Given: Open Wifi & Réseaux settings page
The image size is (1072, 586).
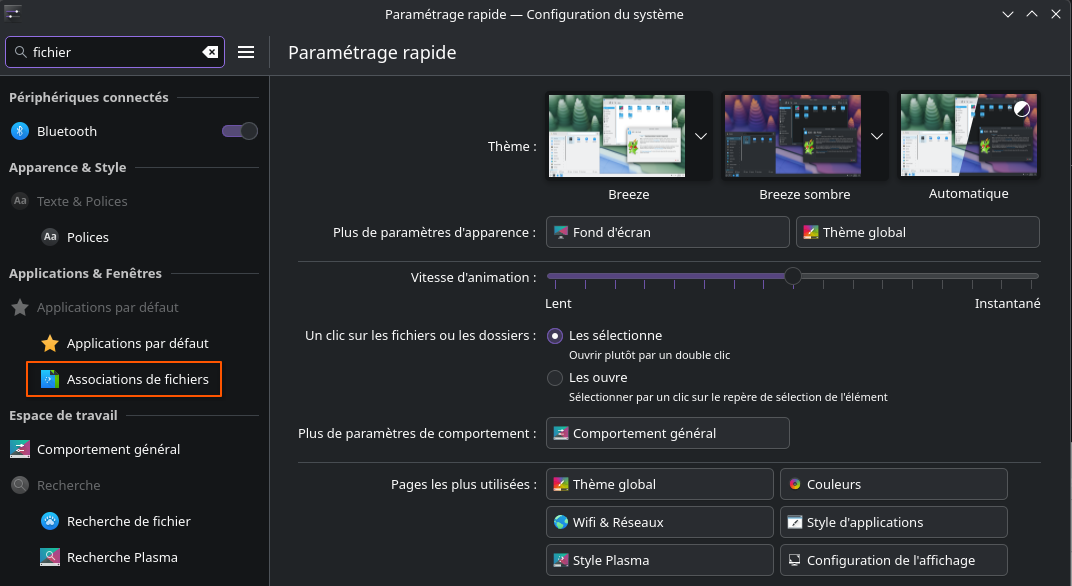Looking at the screenshot, I should click(660, 522).
